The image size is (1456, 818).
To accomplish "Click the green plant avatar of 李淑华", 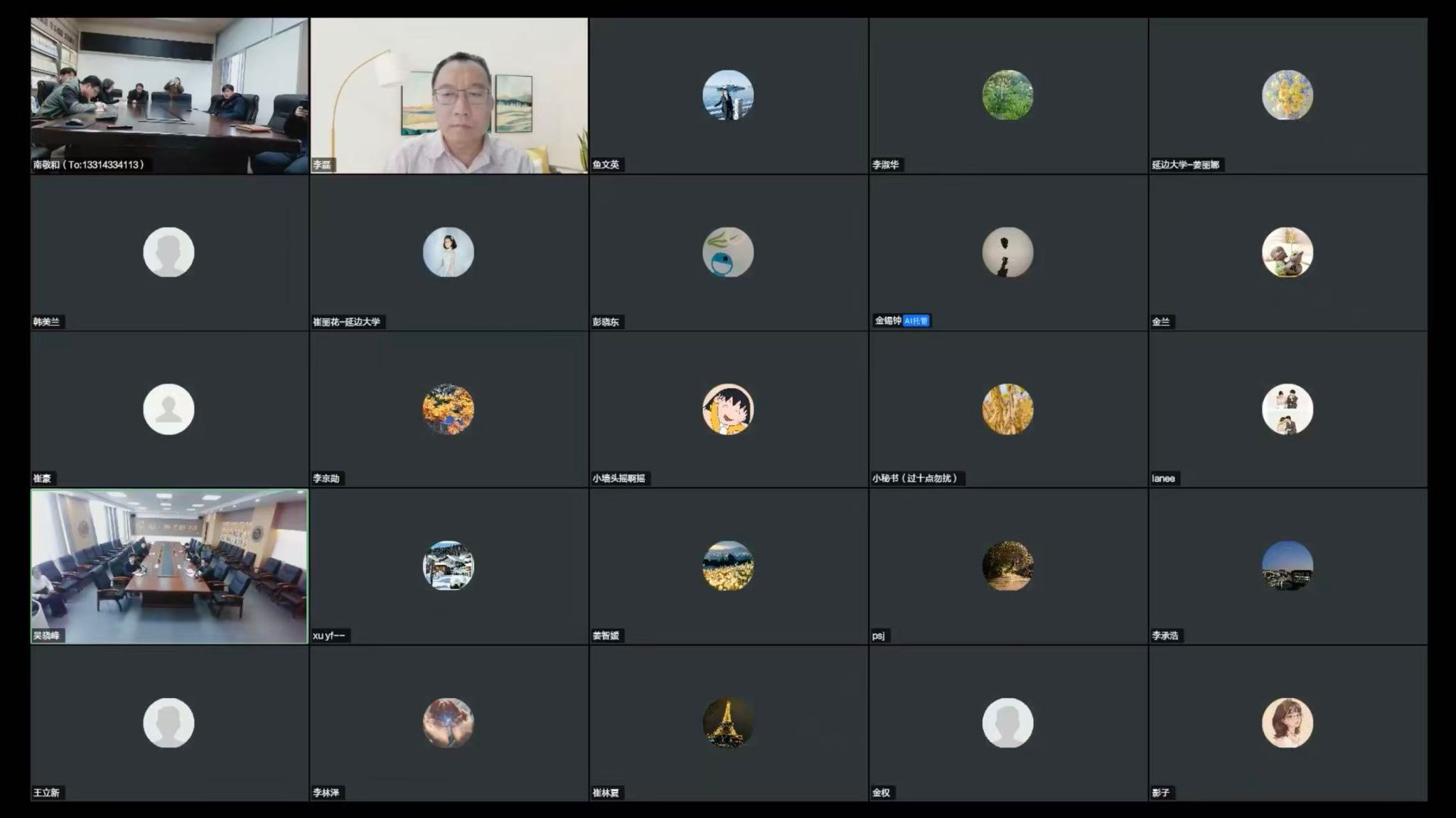I will (x=1007, y=95).
